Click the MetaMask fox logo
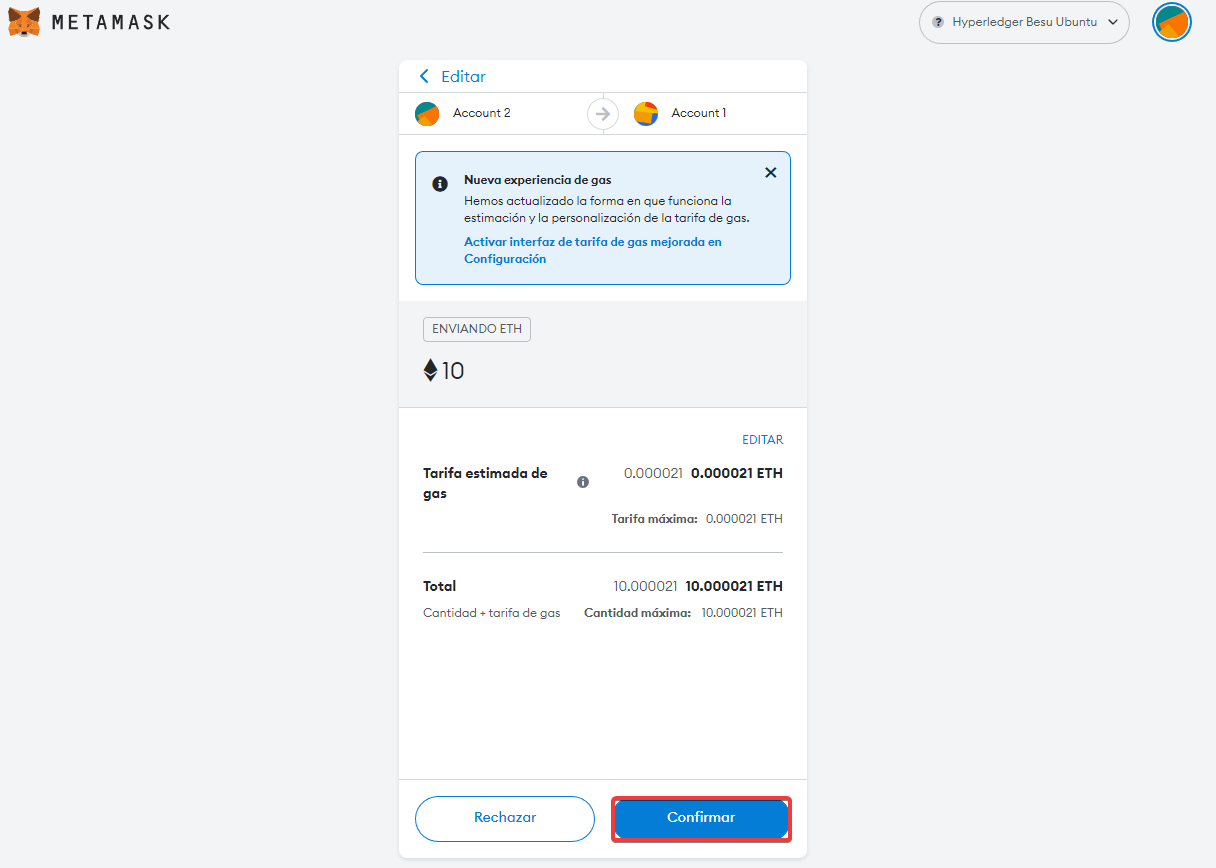This screenshot has height=868, width=1216. coord(25,22)
